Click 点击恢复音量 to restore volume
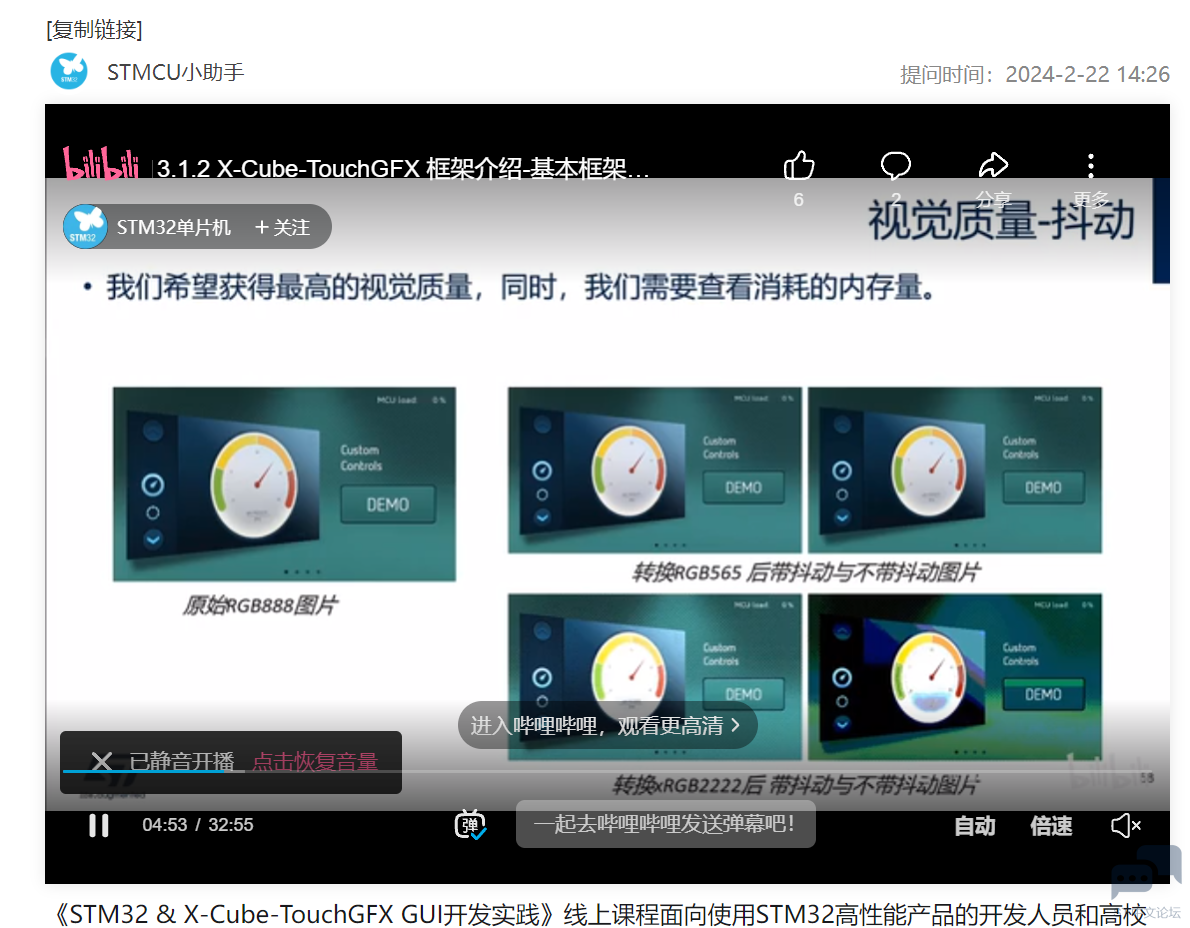The width and height of the screenshot is (1190, 928). click(x=315, y=761)
